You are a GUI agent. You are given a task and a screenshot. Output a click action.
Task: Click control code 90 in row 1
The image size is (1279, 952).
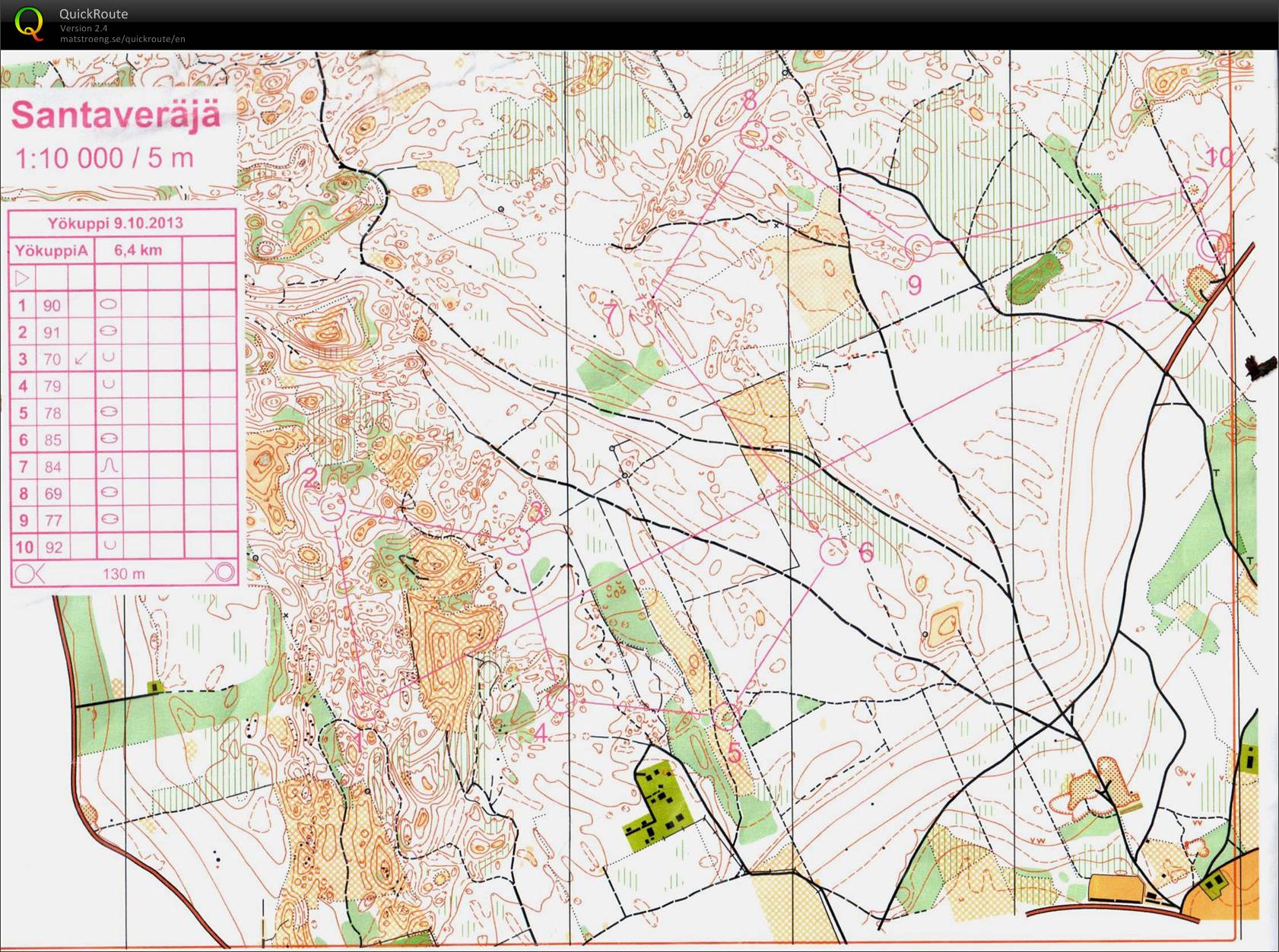pos(52,306)
